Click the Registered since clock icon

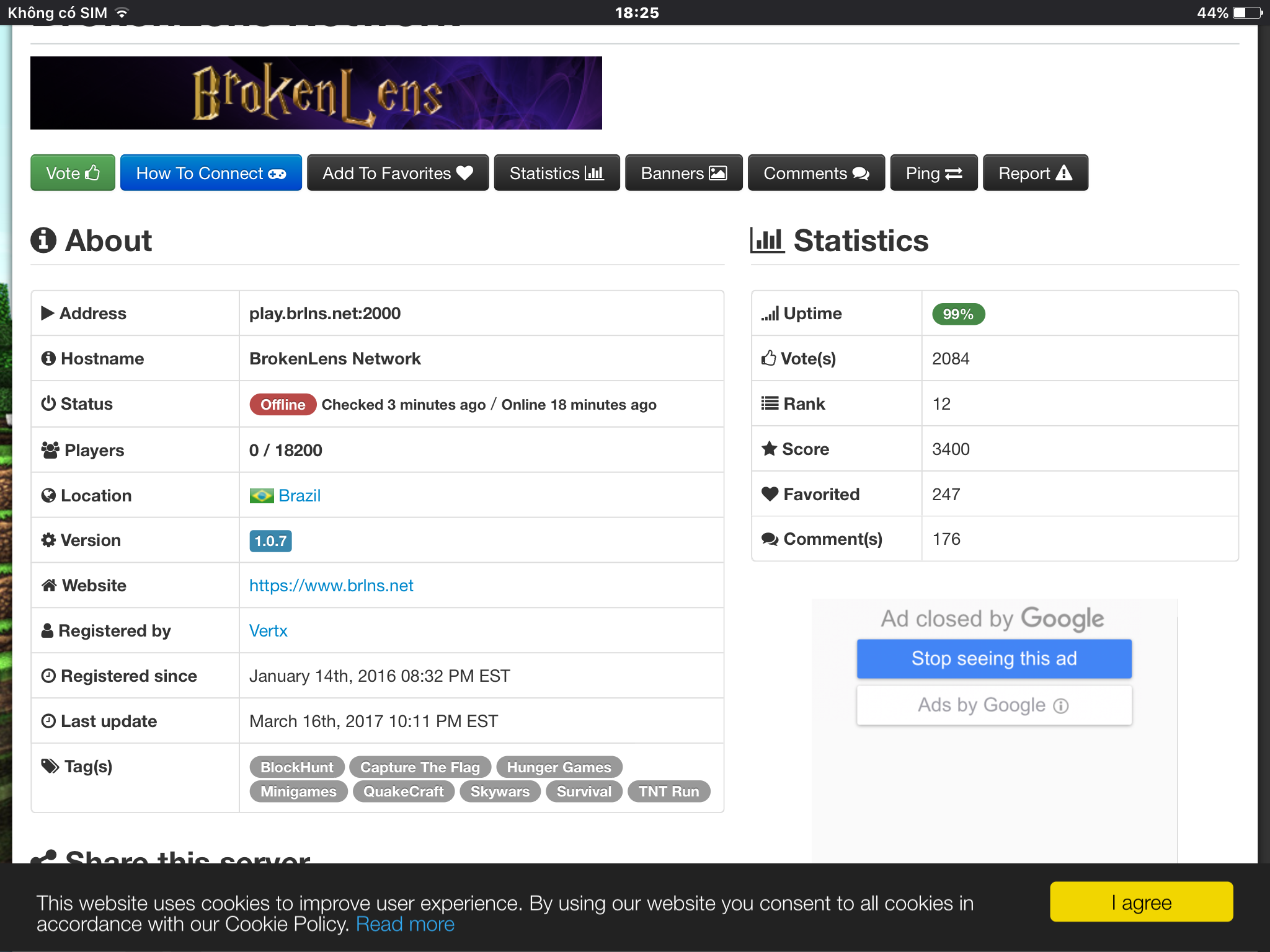(x=48, y=676)
